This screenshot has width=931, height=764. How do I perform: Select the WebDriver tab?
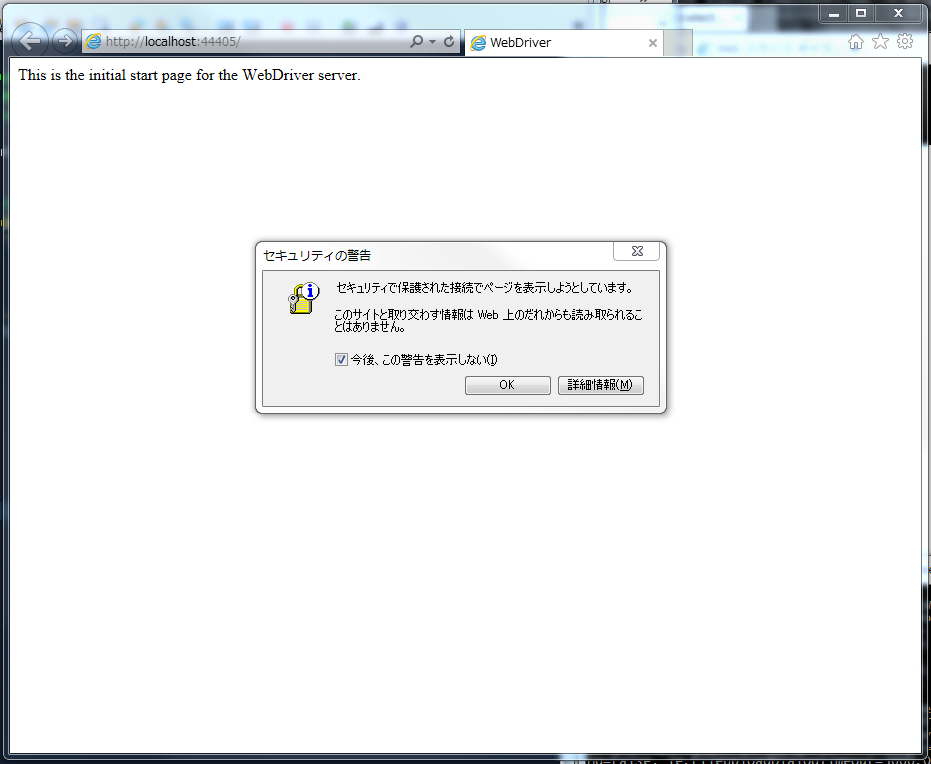click(555, 43)
